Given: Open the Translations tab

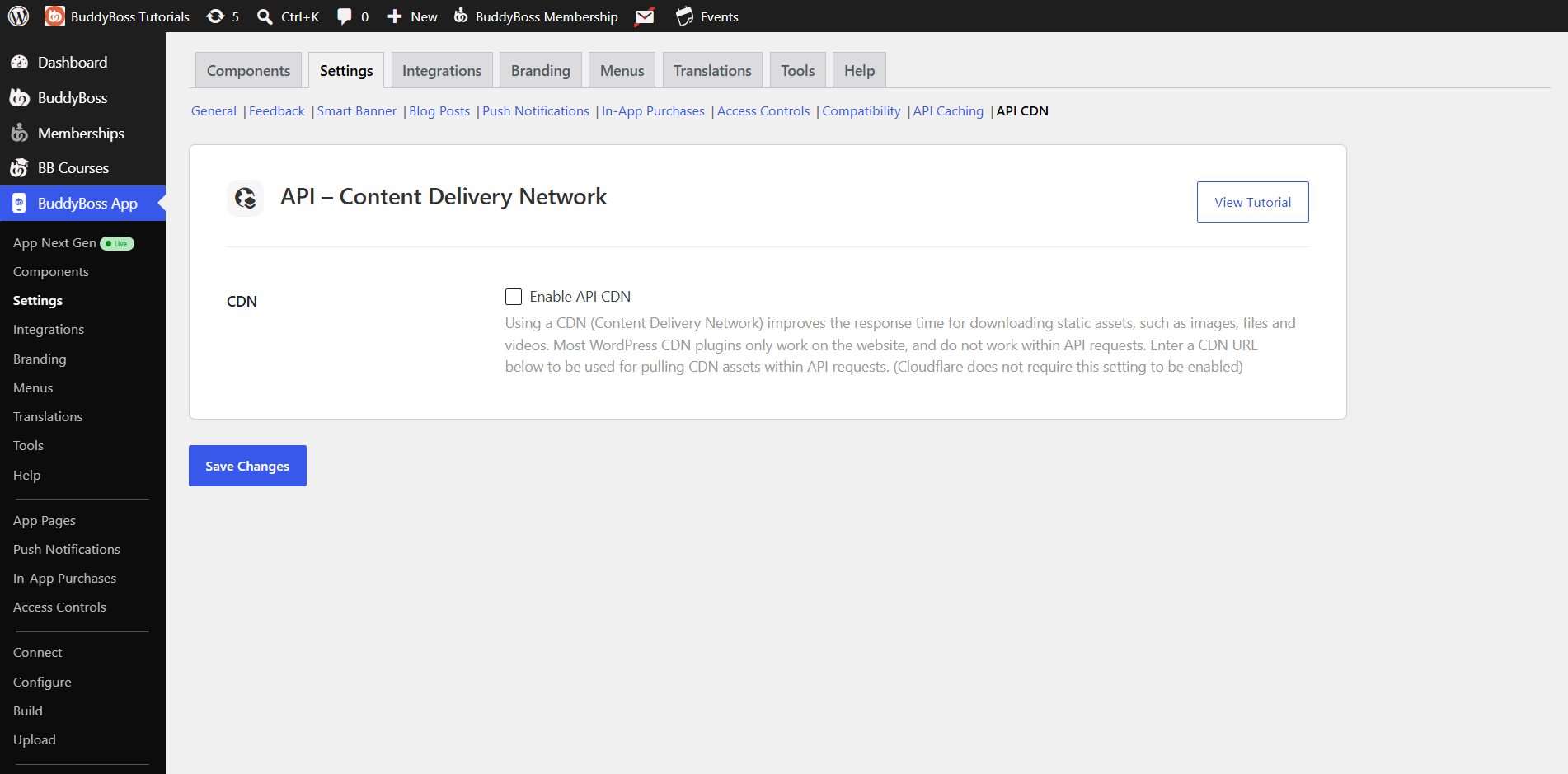Looking at the screenshot, I should pos(712,70).
